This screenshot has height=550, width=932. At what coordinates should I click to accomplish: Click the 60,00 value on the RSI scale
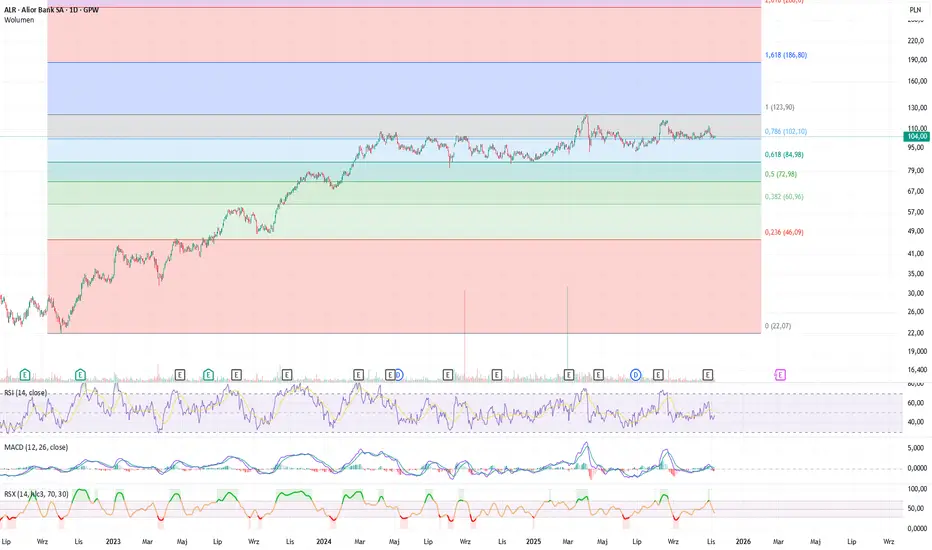tap(916, 403)
